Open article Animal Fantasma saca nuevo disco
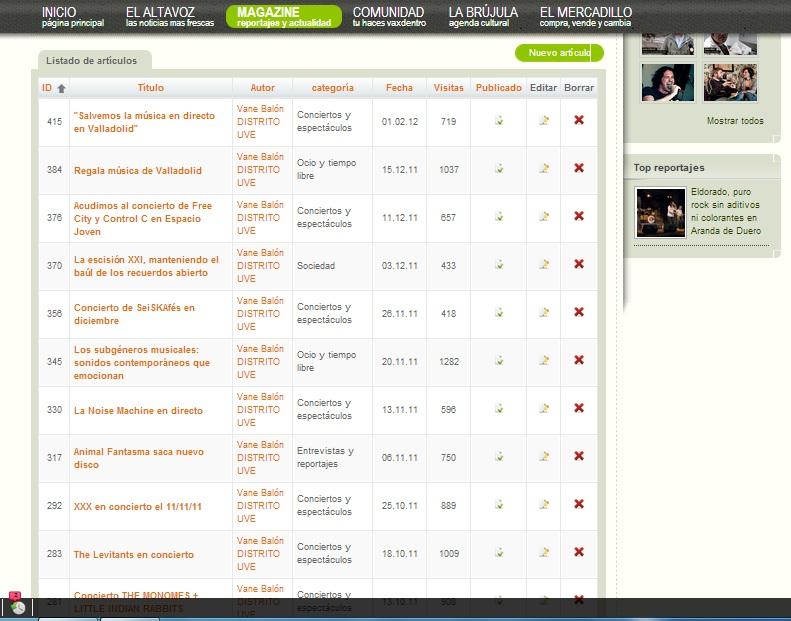Screen dimensions: 791x621 click(x=139, y=458)
